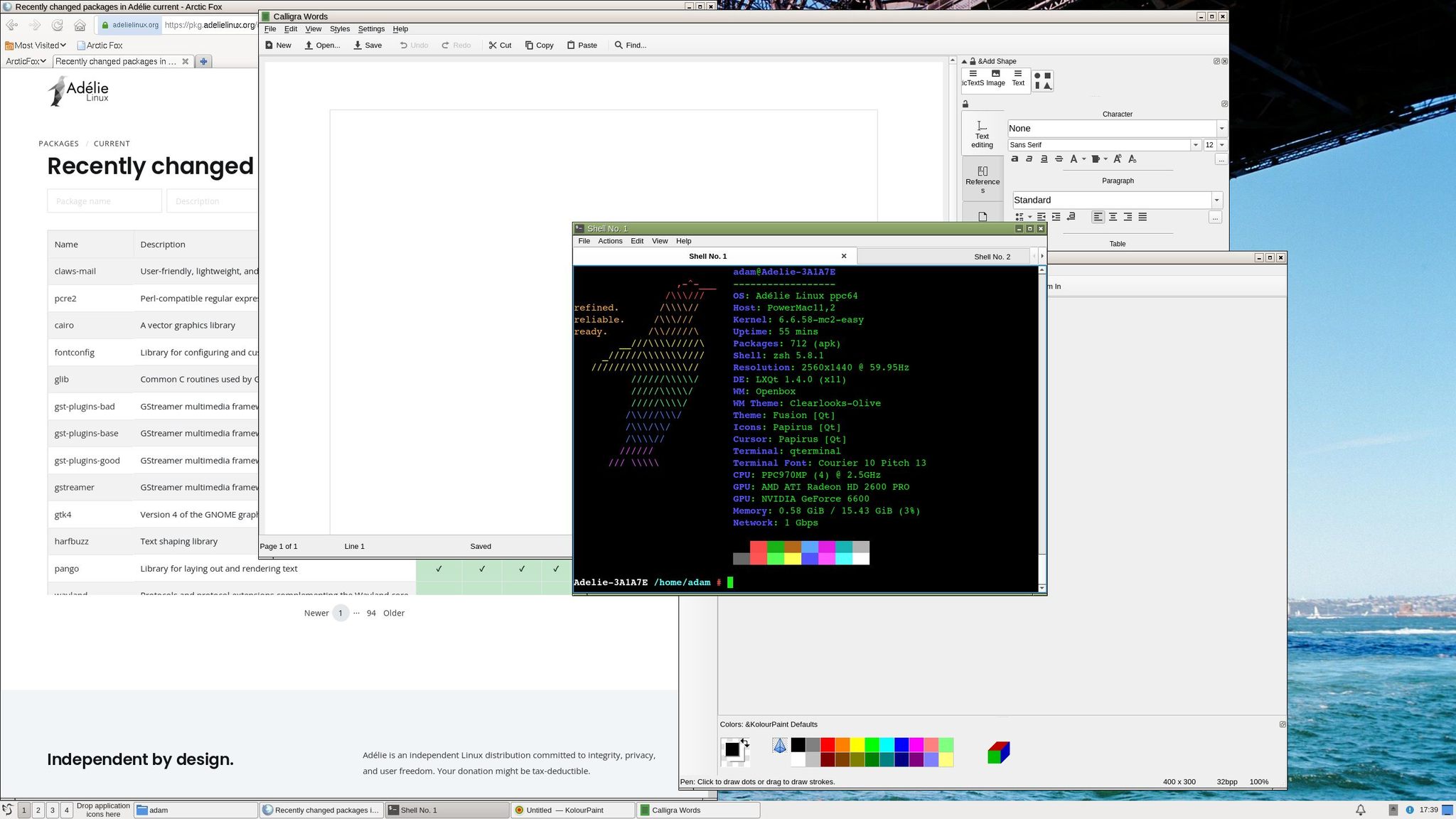This screenshot has height=819, width=1456.
Task: Click the Save toolbar button
Action: point(368,45)
